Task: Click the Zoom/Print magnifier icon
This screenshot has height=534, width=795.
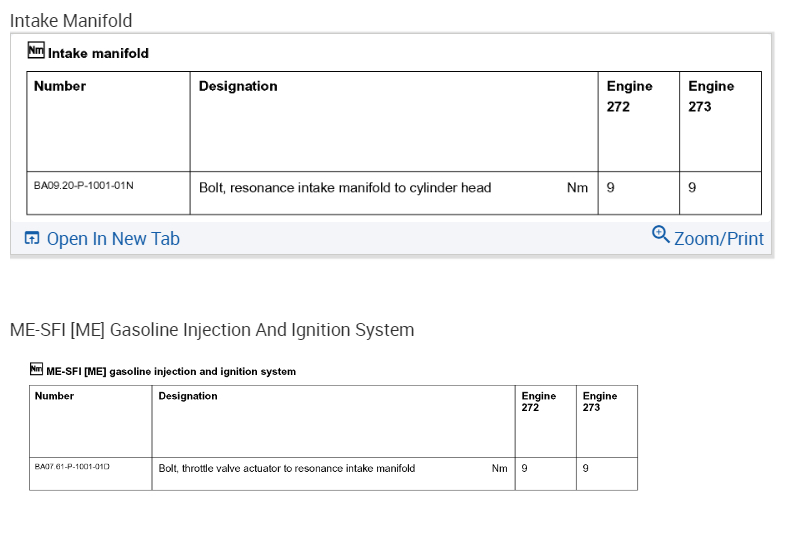Action: pyautogui.click(x=660, y=234)
